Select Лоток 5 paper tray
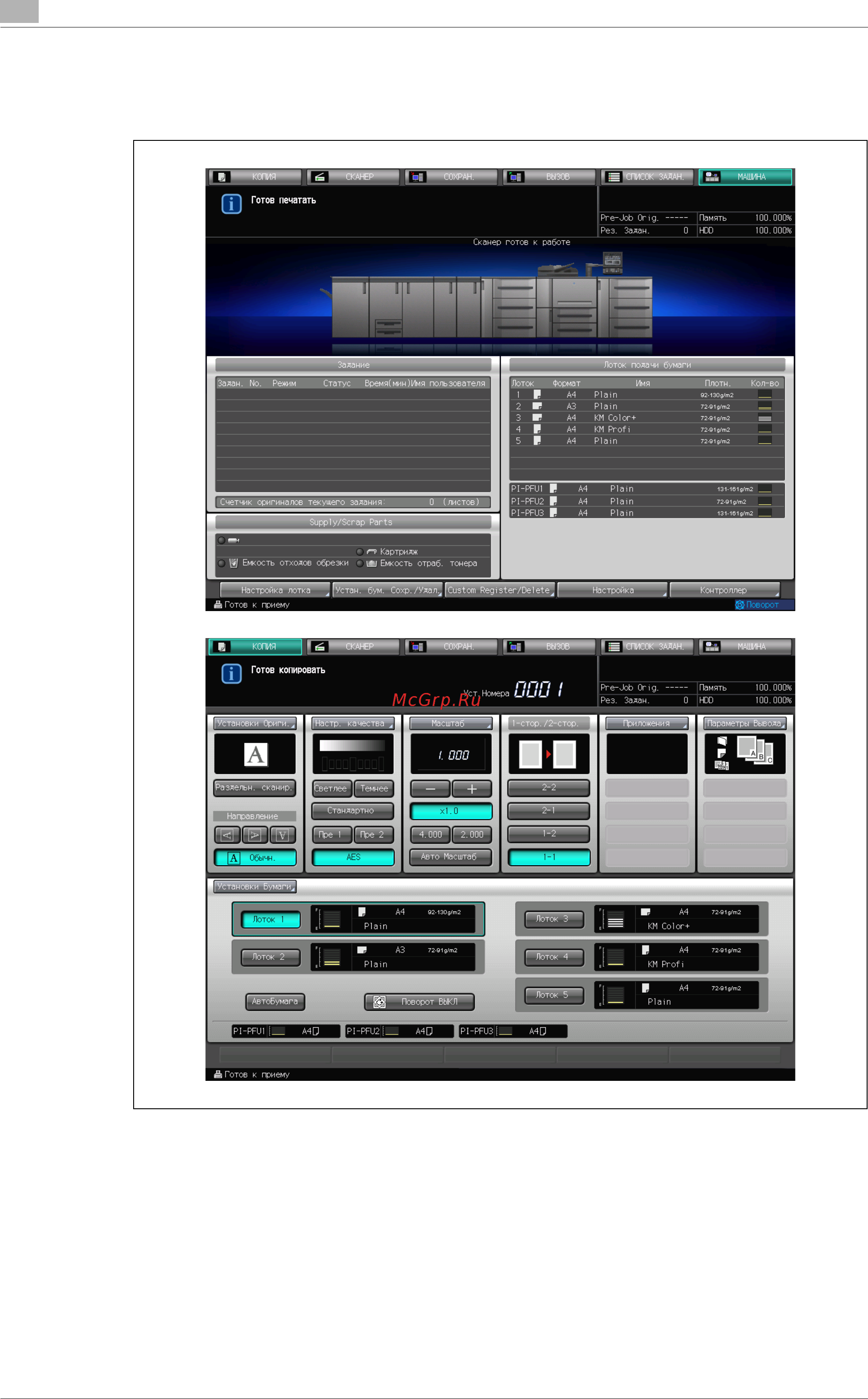This screenshot has height=1399, width=868. [x=554, y=995]
